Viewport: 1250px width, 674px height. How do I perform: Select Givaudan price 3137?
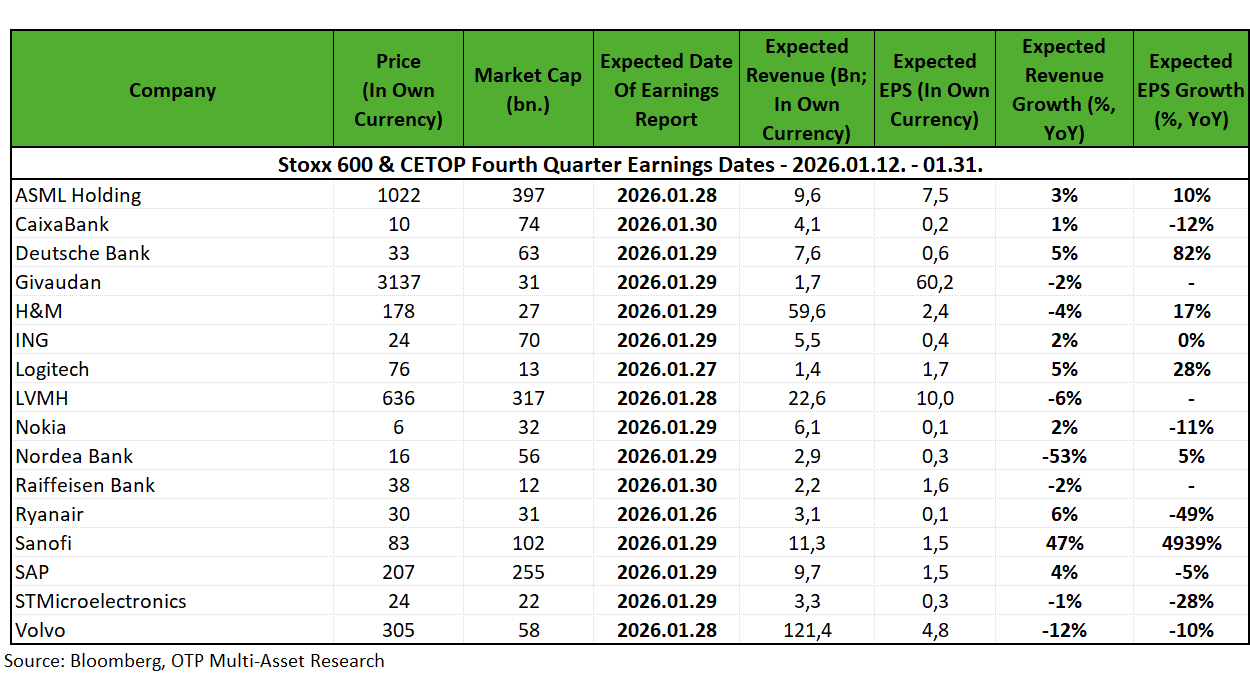(398, 282)
